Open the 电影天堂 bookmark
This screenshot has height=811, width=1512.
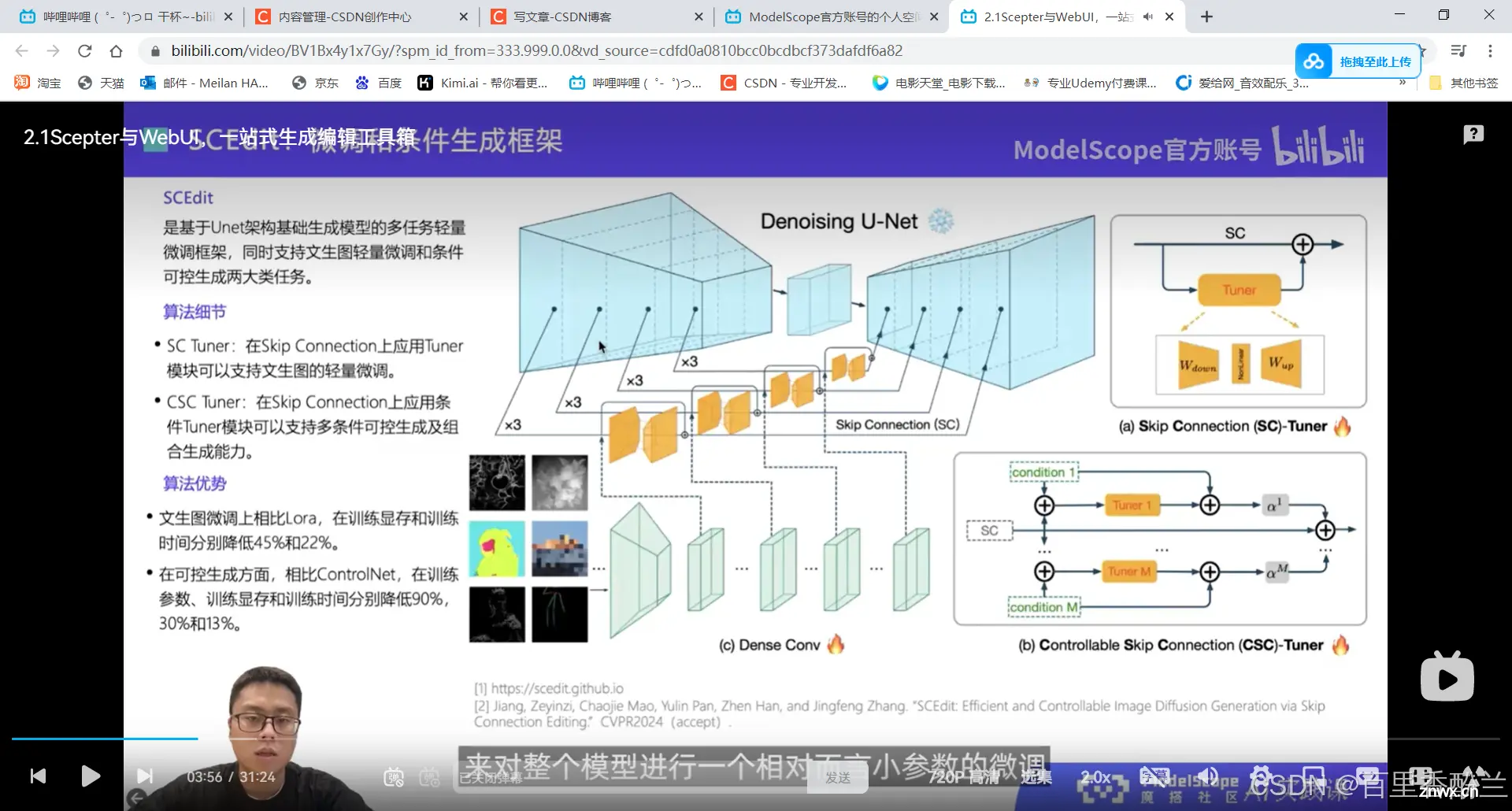click(x=939, y=83)
